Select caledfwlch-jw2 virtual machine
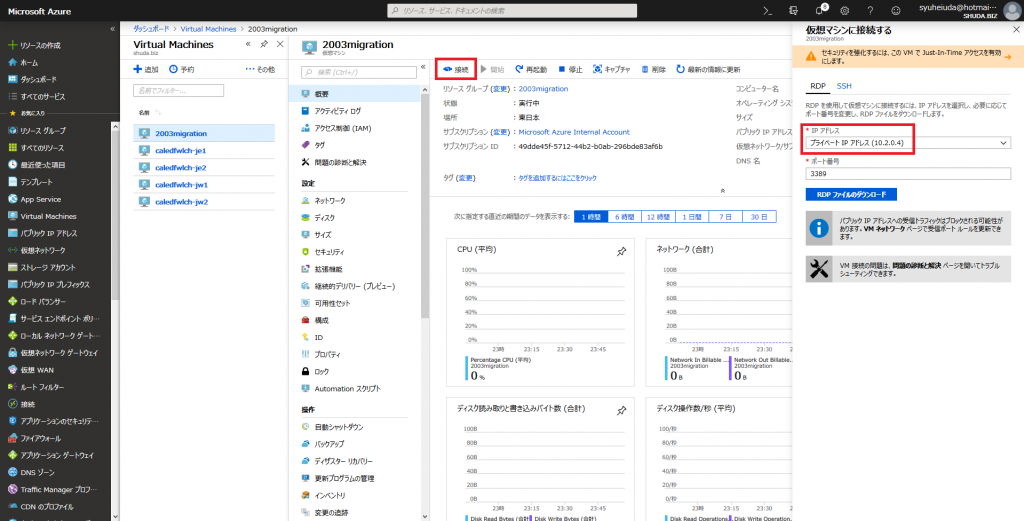1024x521 pixels. pyautogui.click(x=204, y=202)
